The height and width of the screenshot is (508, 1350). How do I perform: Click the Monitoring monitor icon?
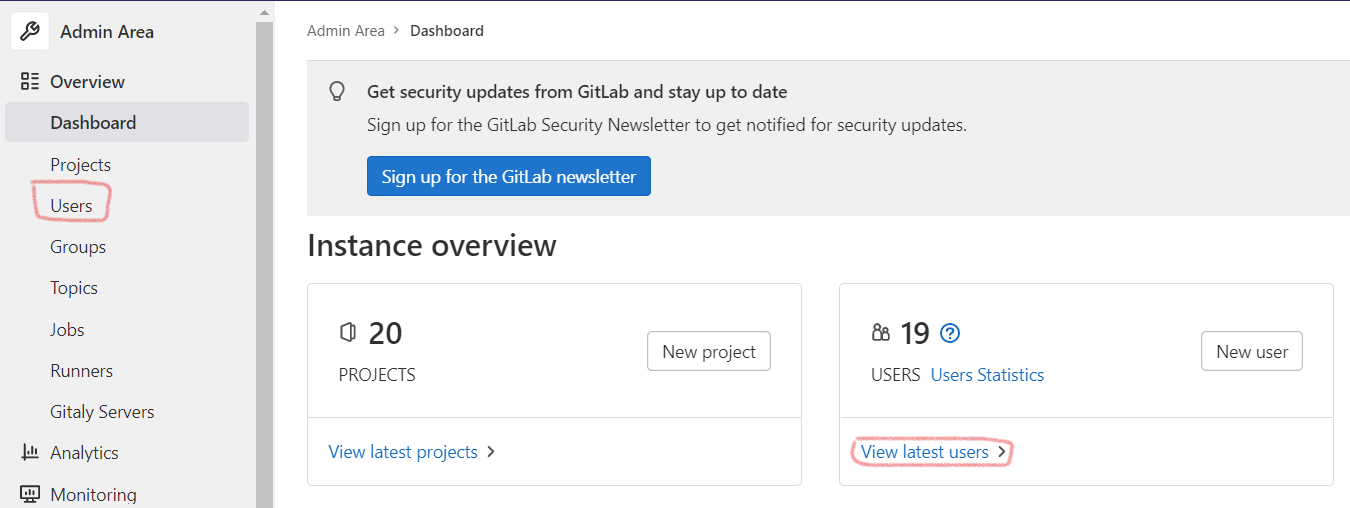pos(30,494)
